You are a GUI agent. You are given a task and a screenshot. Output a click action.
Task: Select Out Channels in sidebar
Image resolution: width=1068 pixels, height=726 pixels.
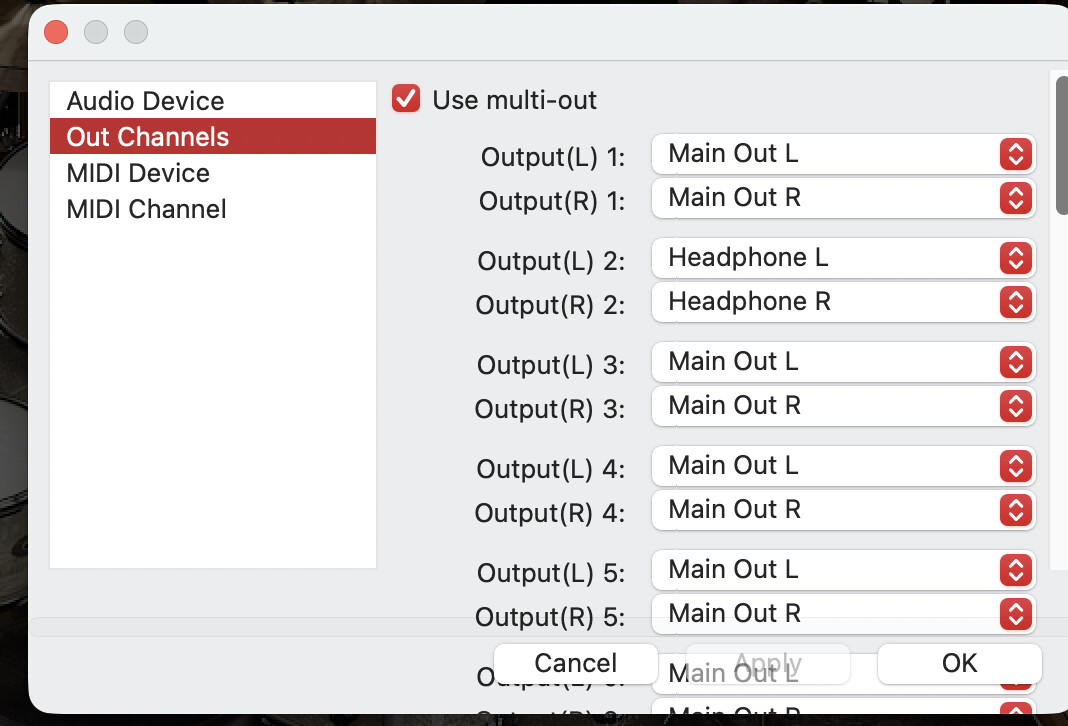[148, 137]
